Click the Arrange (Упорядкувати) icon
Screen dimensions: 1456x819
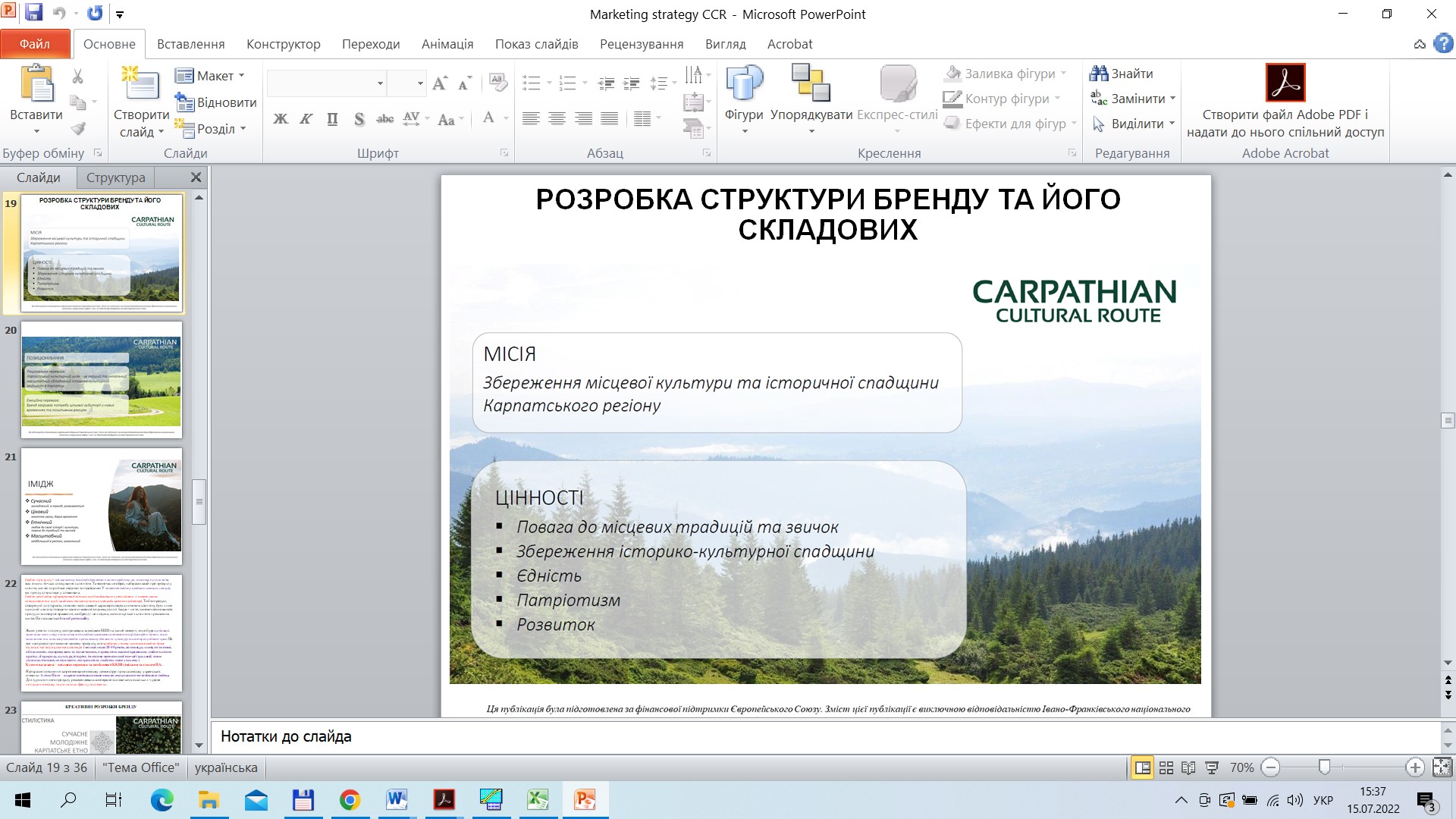(811, 83)
